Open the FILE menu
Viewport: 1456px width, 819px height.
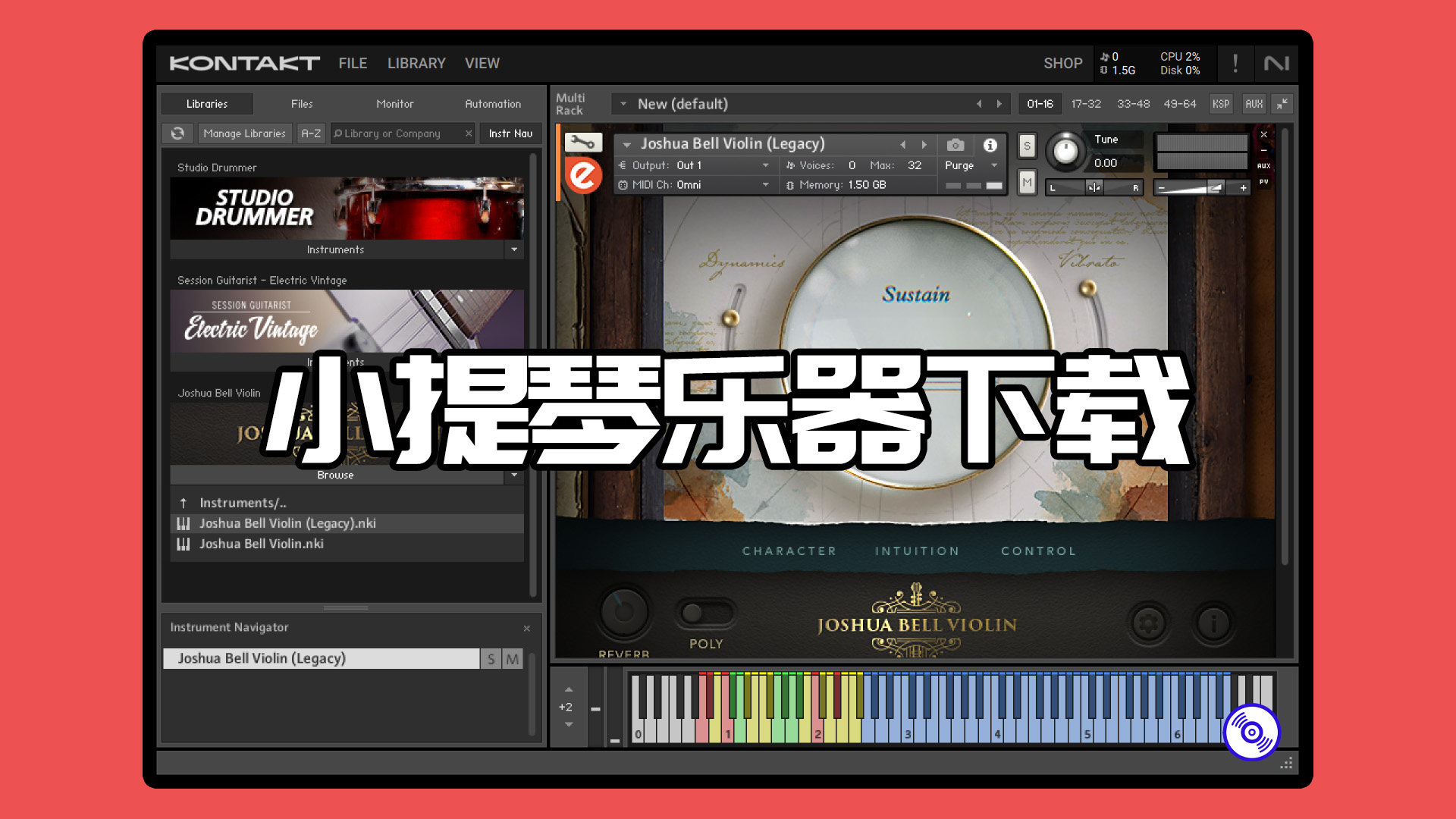click(353, 64)
